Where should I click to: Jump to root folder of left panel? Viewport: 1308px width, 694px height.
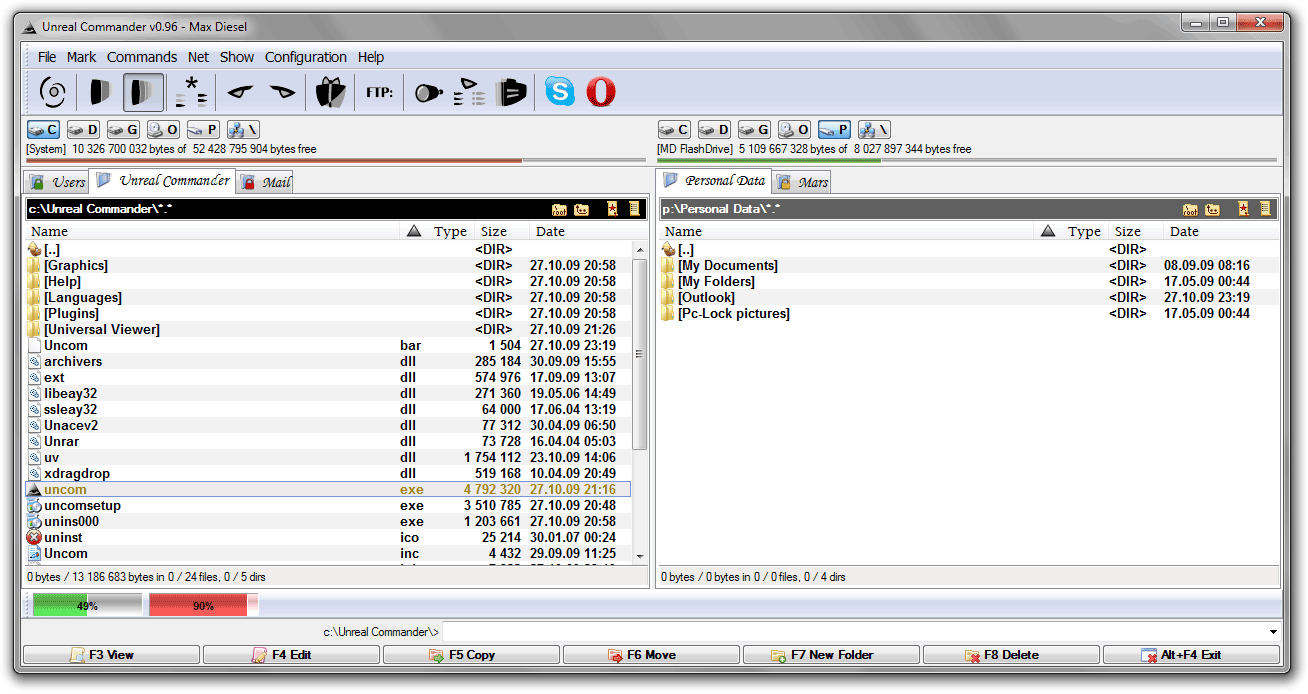pos(559,209)
